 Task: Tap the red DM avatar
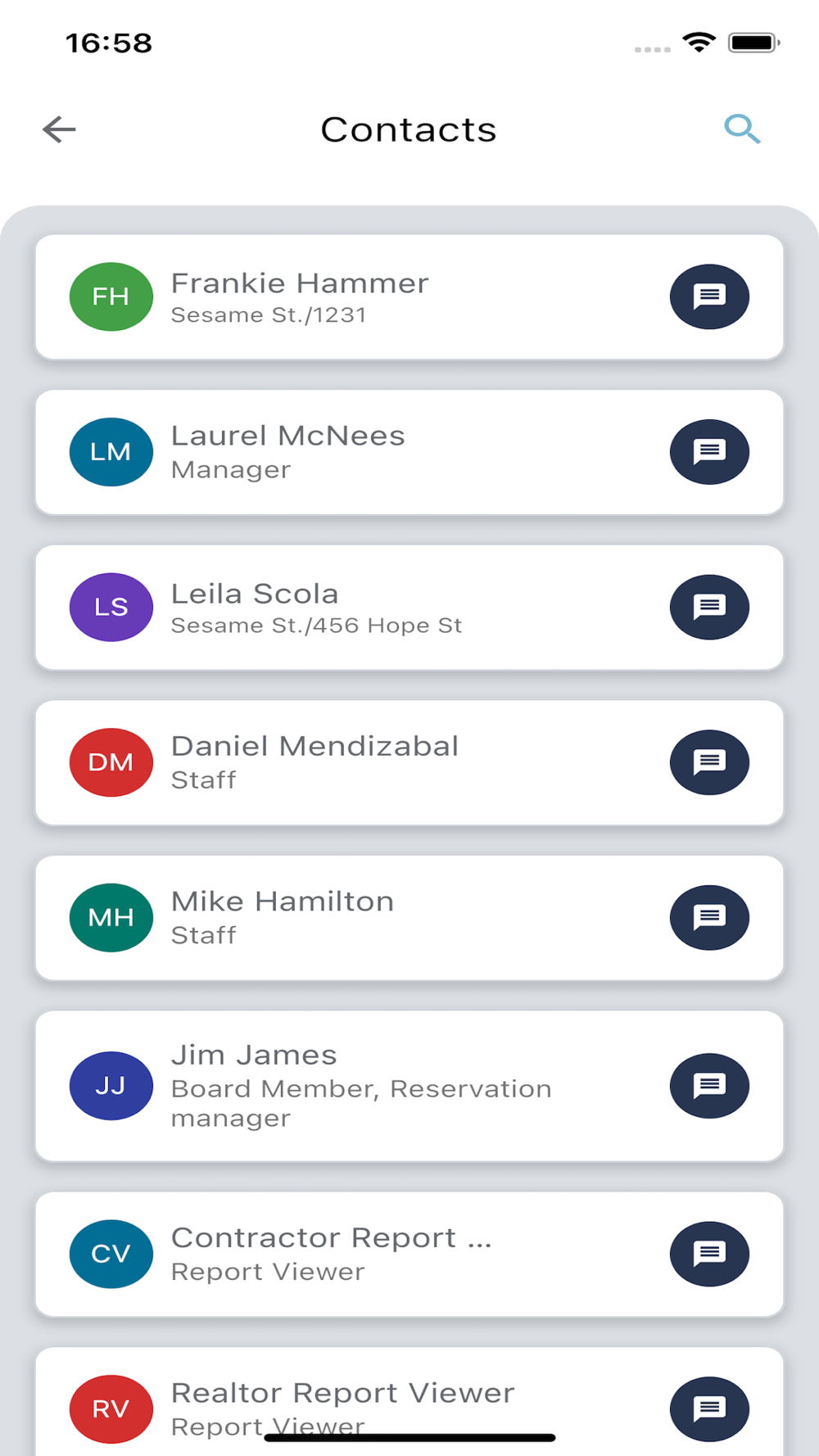(111, 762)
